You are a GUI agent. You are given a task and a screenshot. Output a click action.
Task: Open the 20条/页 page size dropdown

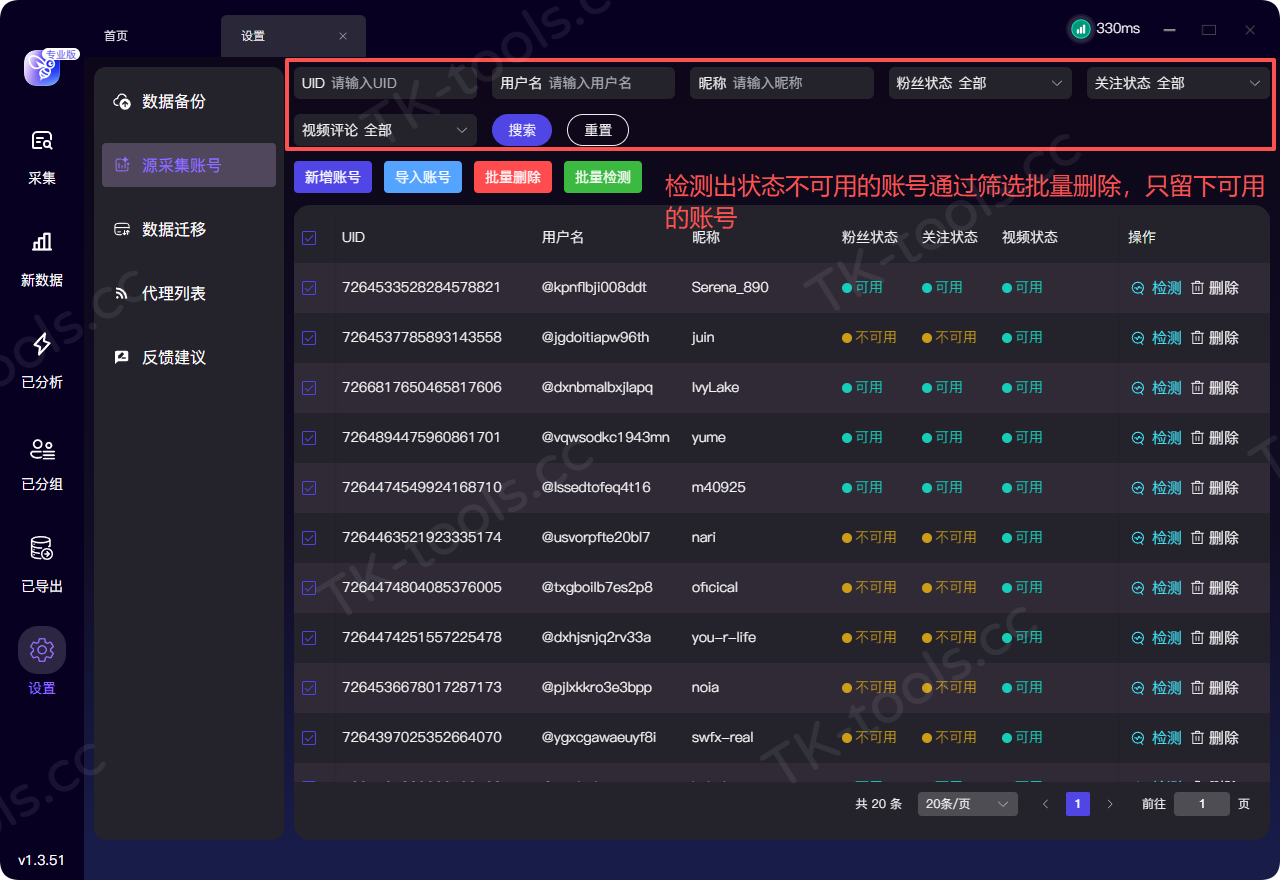point(967,804)
